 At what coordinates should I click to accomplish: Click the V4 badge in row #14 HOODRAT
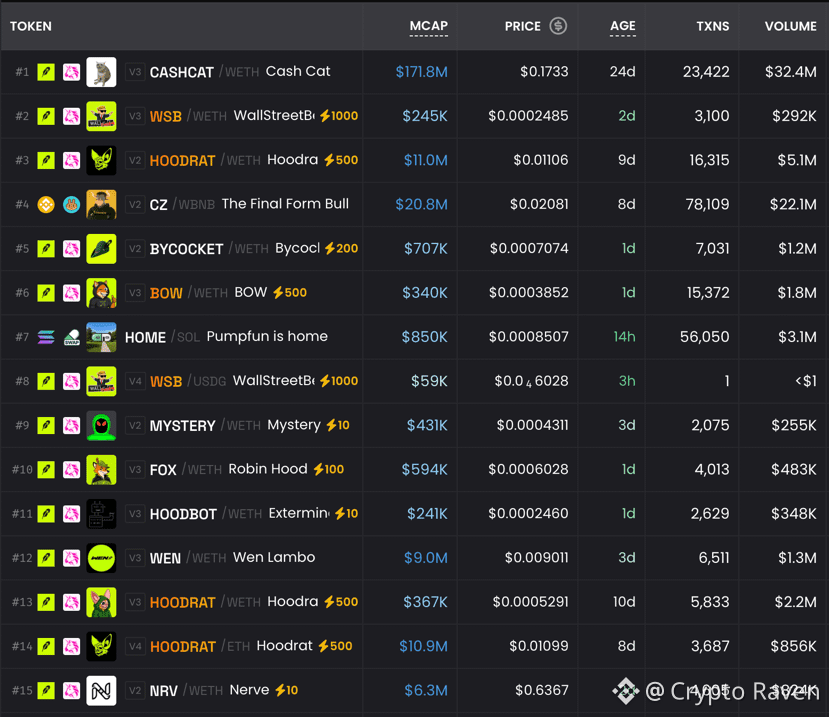[135, 646]
